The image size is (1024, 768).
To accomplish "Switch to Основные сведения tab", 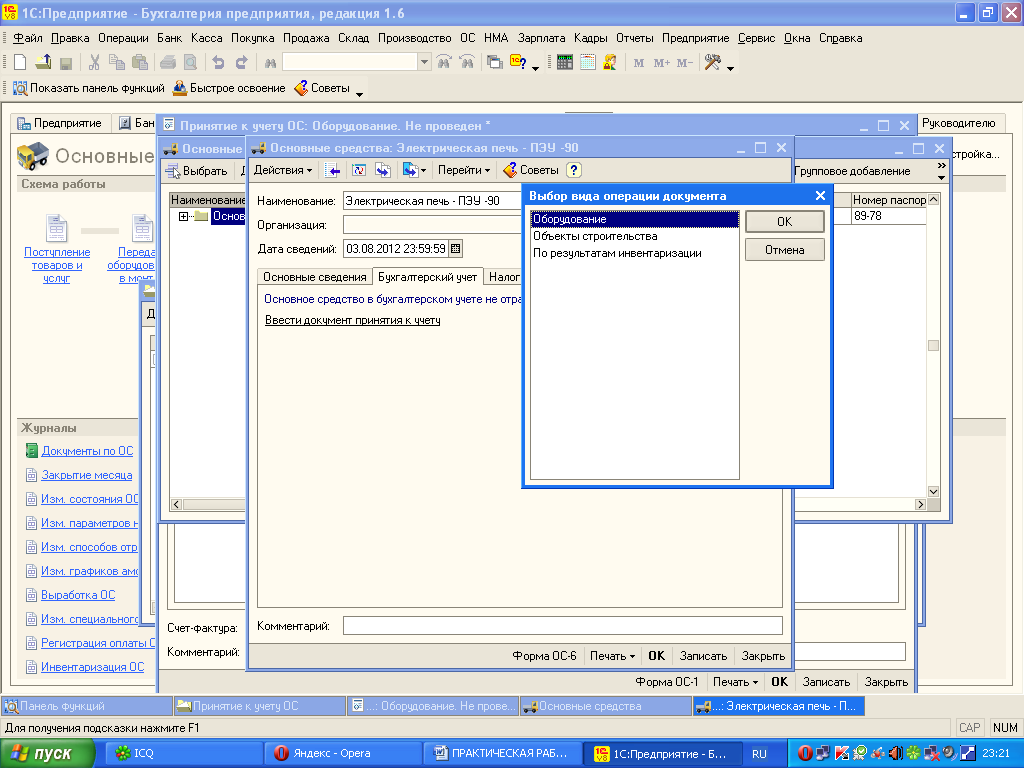I will coord(314,277).
